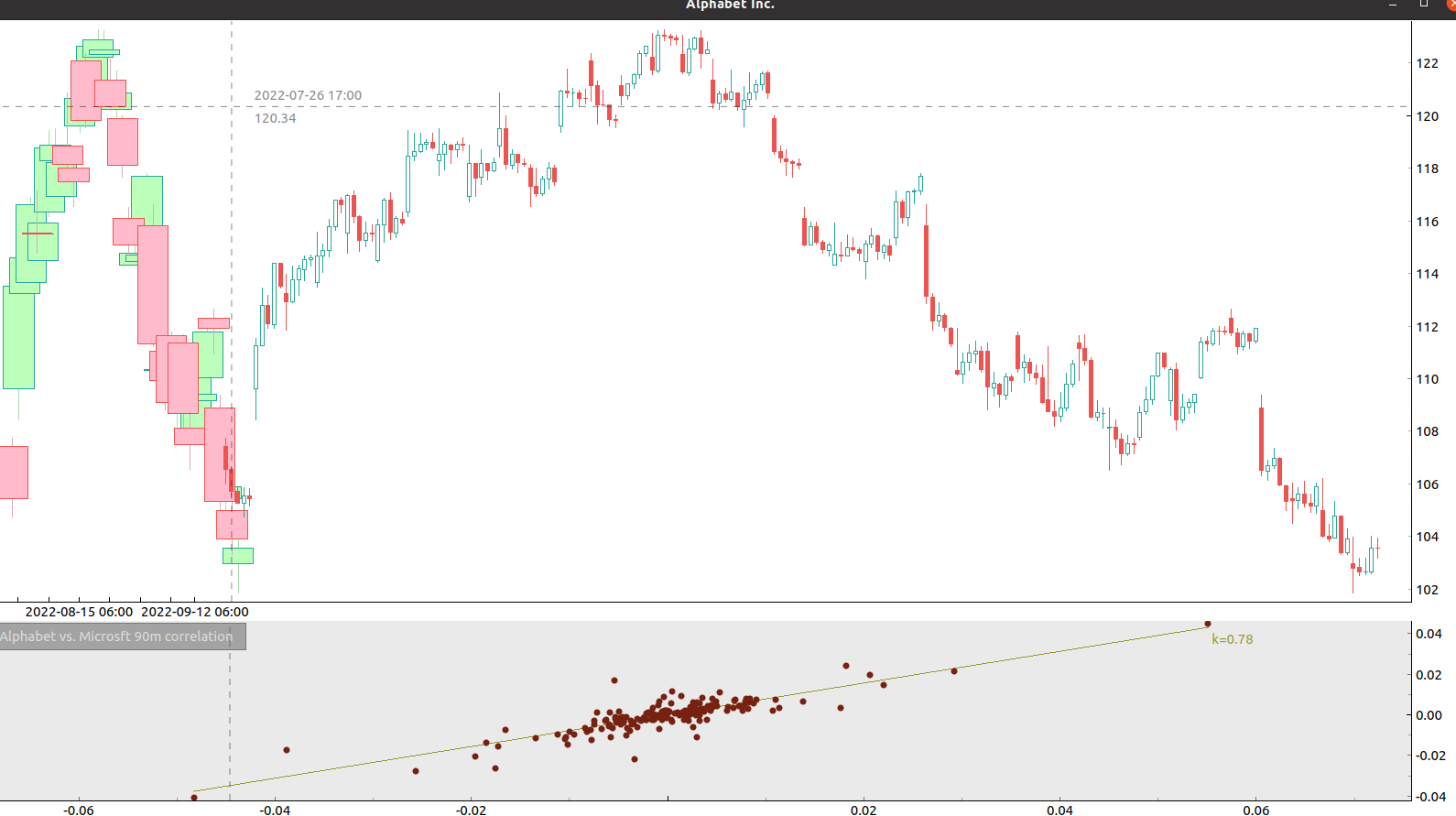The image size is (1456, 816).
Task: Click the 2022-09-12 06:00 date axis label
Action: click(x=195, y=612)
